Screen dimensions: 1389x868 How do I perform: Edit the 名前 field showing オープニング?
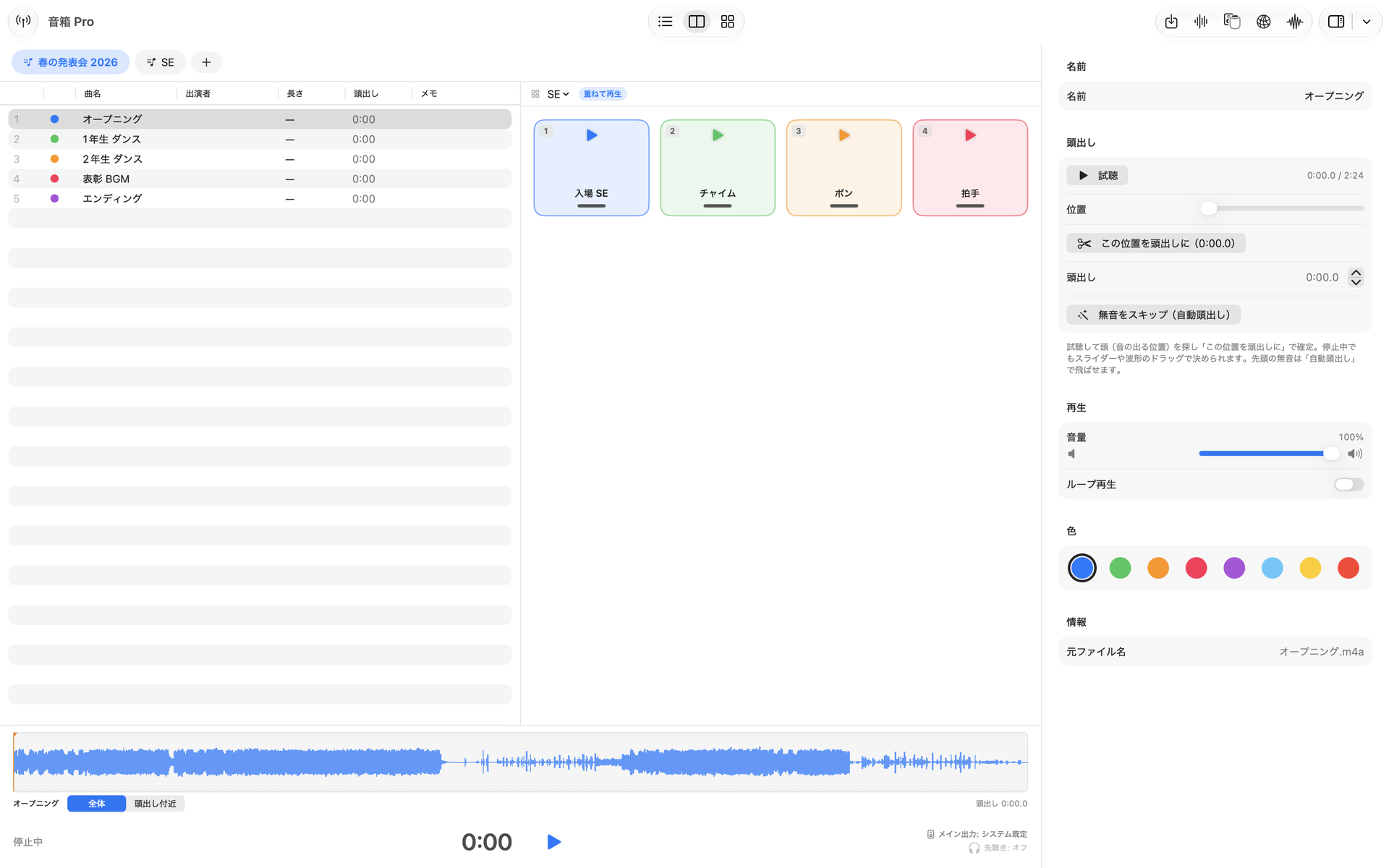pyautogui.click(x=1215, y=96)
